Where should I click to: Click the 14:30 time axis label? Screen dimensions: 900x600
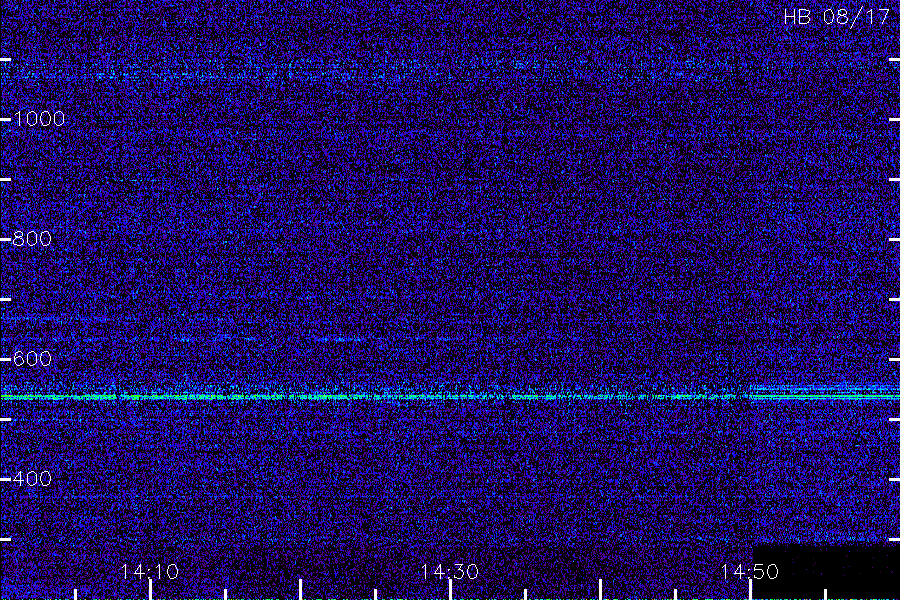450,572
